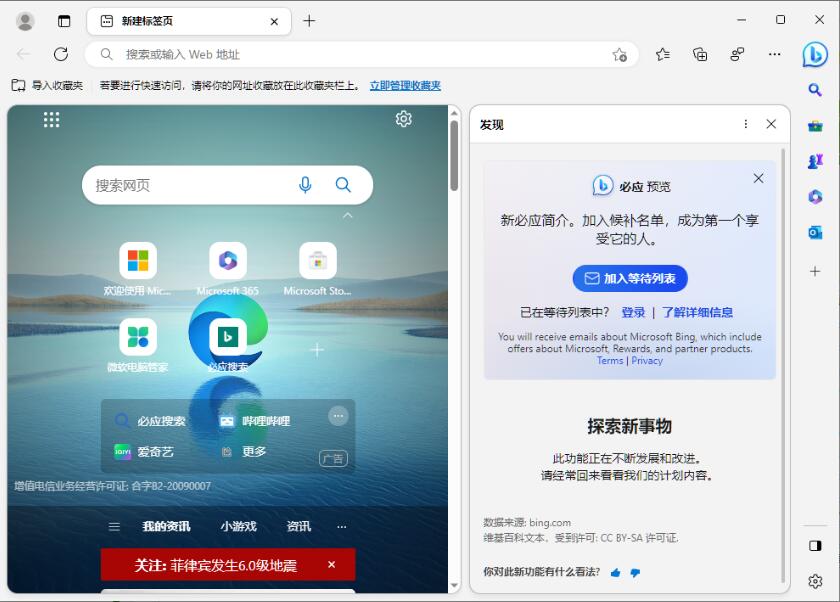
Task: Open the apps grid launcher icon
Action: [x=51, y=119]
